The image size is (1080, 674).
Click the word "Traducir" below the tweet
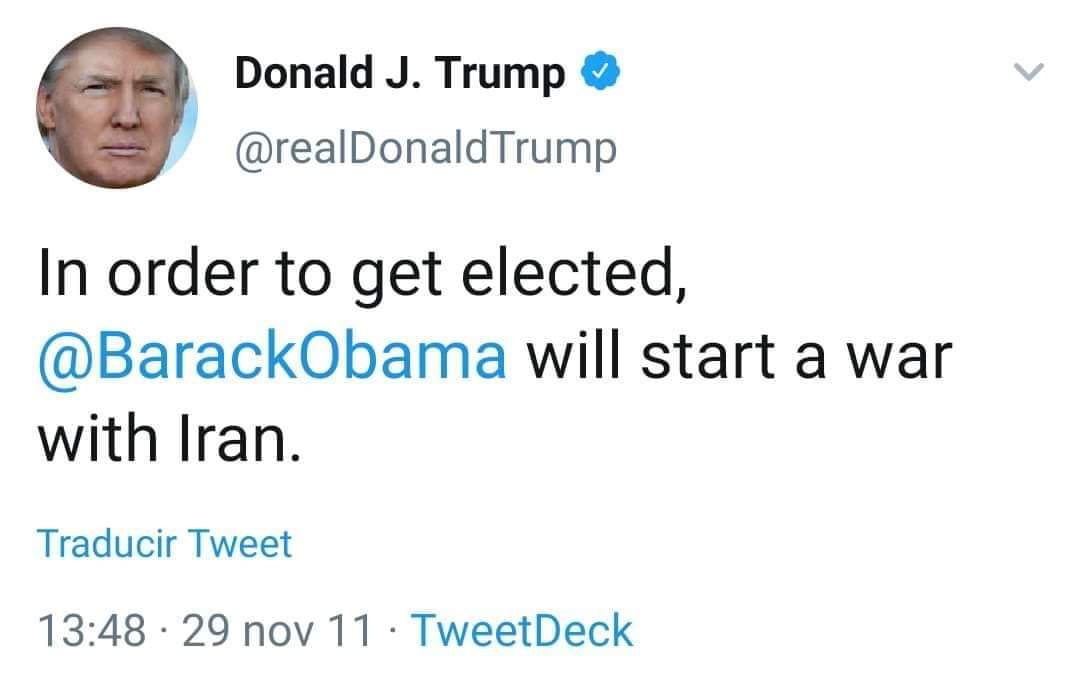point(107,544)
